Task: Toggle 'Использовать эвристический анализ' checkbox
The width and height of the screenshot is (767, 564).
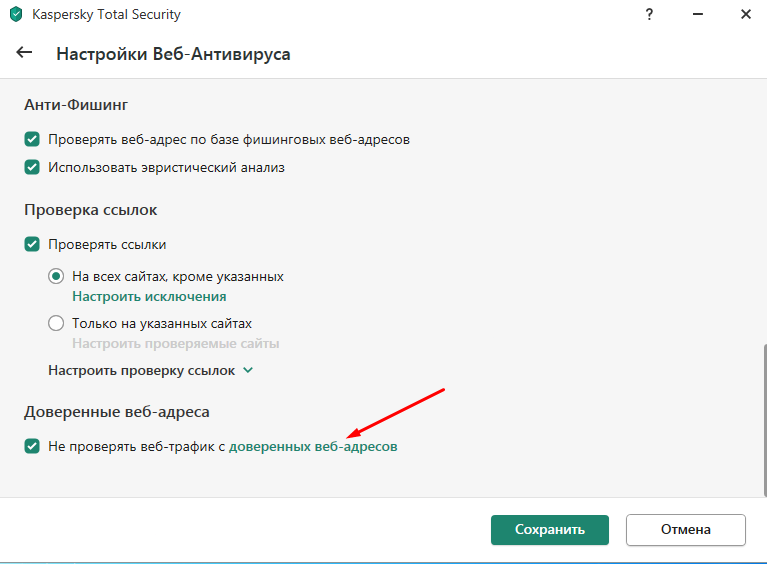Action: 32,167
